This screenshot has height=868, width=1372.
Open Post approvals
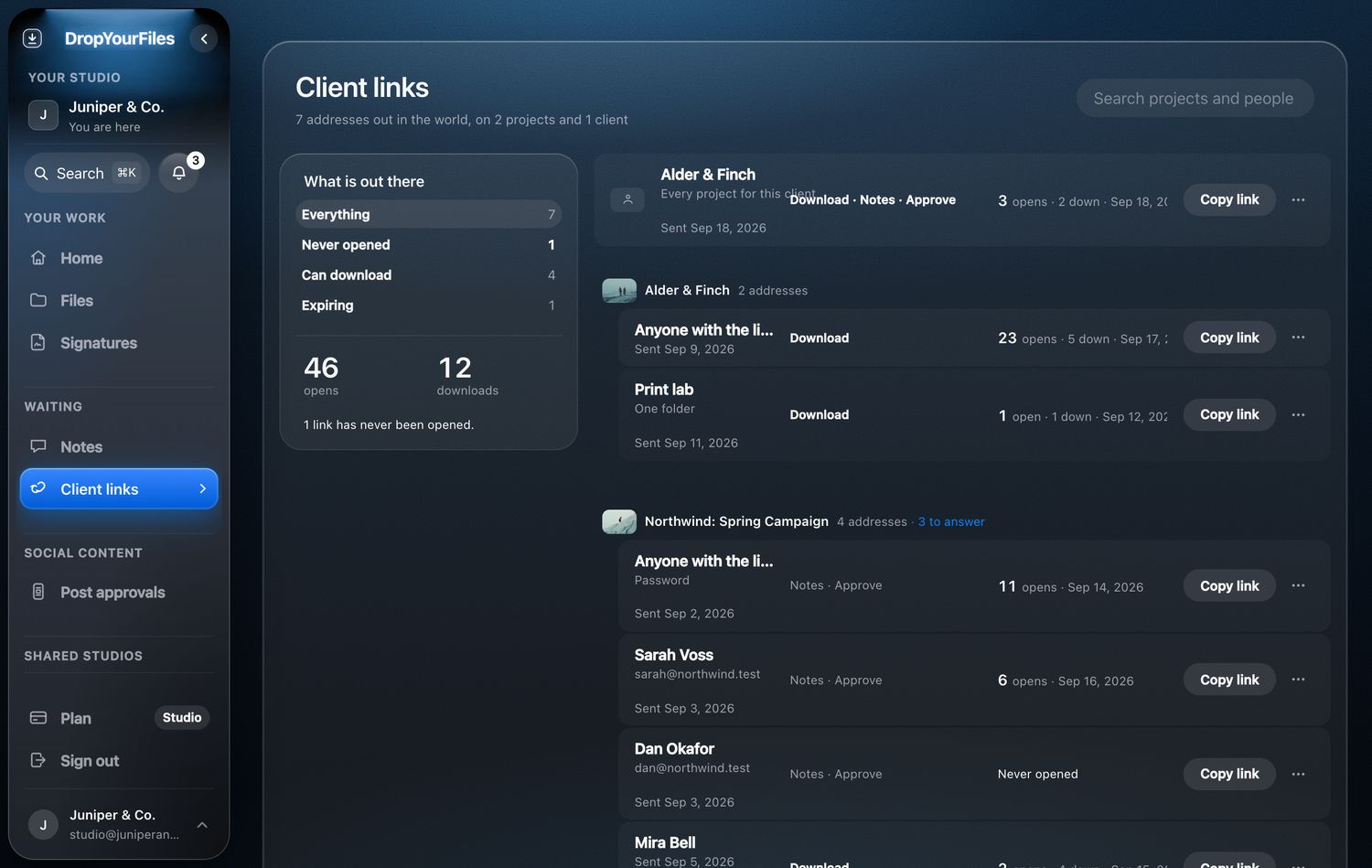tap(118, 593)
